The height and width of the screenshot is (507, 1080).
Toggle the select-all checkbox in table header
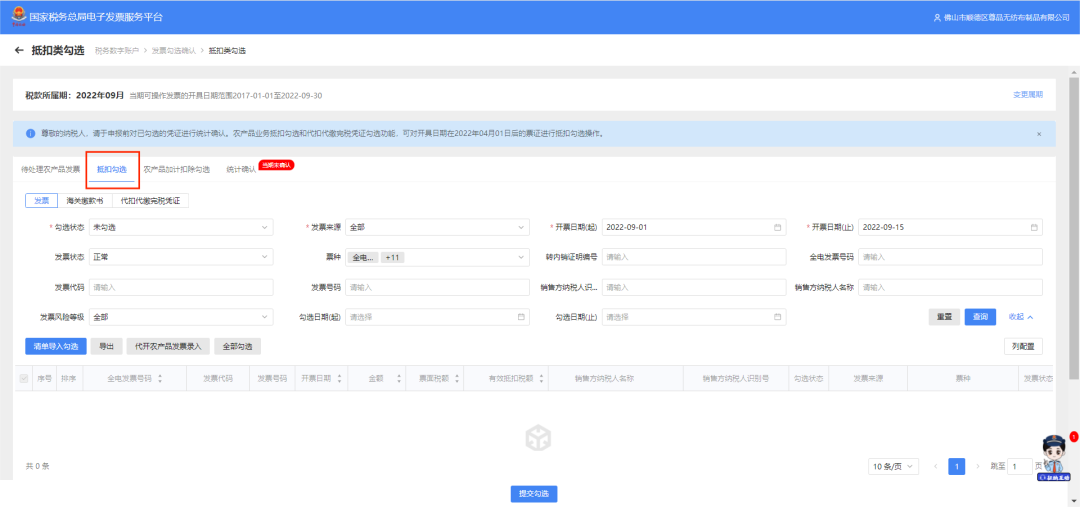click(24, 378)
